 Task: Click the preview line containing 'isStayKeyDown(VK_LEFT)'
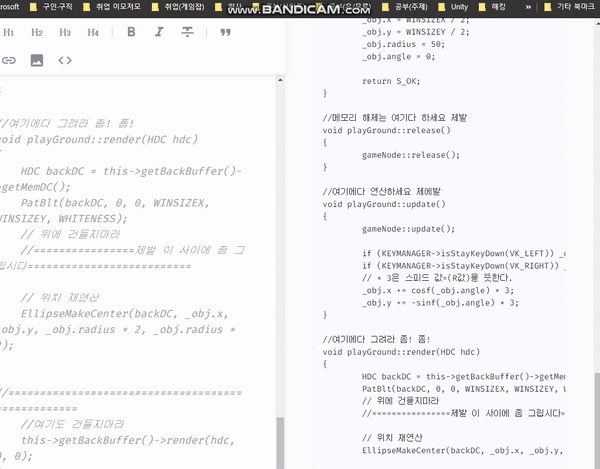click(464, 253)
